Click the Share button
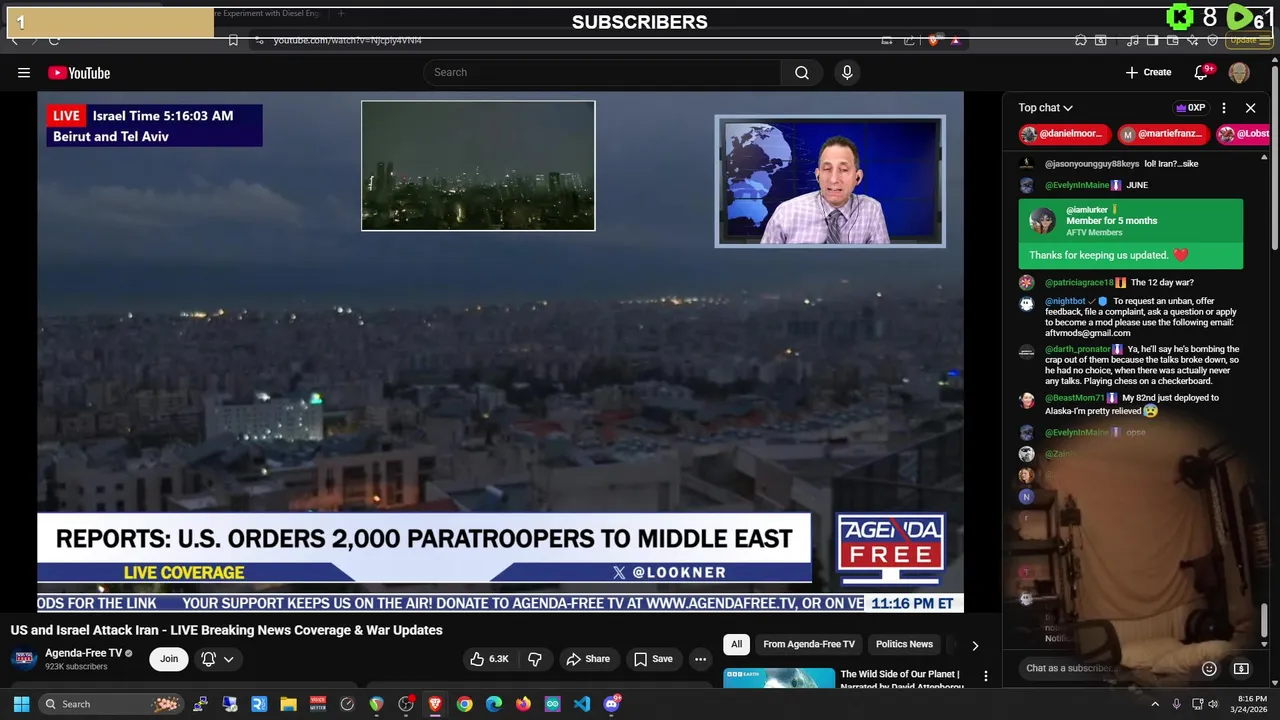The width and height of the screenshot is (1280, 720). coord(587,659)
